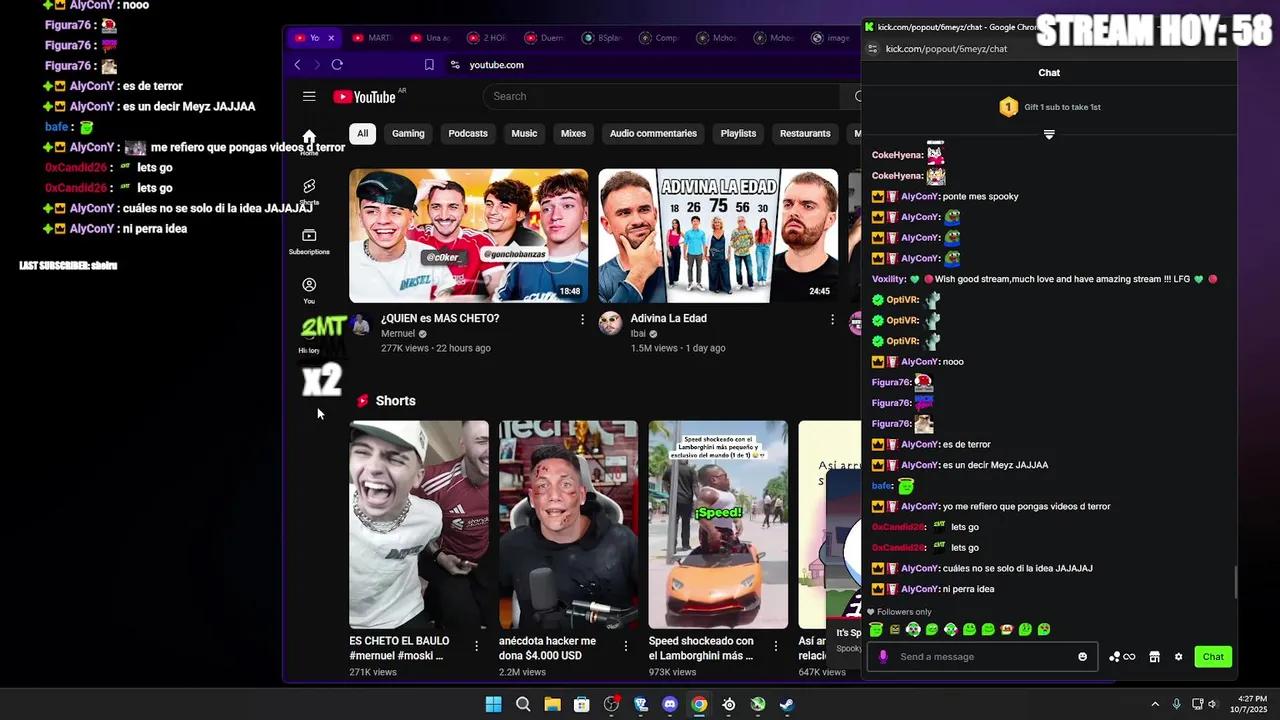Screen dimensions: 1280x720
Task: Click the Kick chat scrollbar thumb
Action: (1237, 582)
